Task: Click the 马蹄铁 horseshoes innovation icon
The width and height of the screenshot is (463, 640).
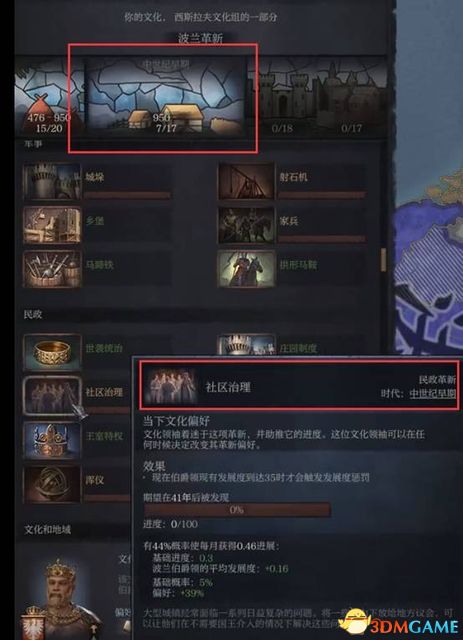Action: 52,269
